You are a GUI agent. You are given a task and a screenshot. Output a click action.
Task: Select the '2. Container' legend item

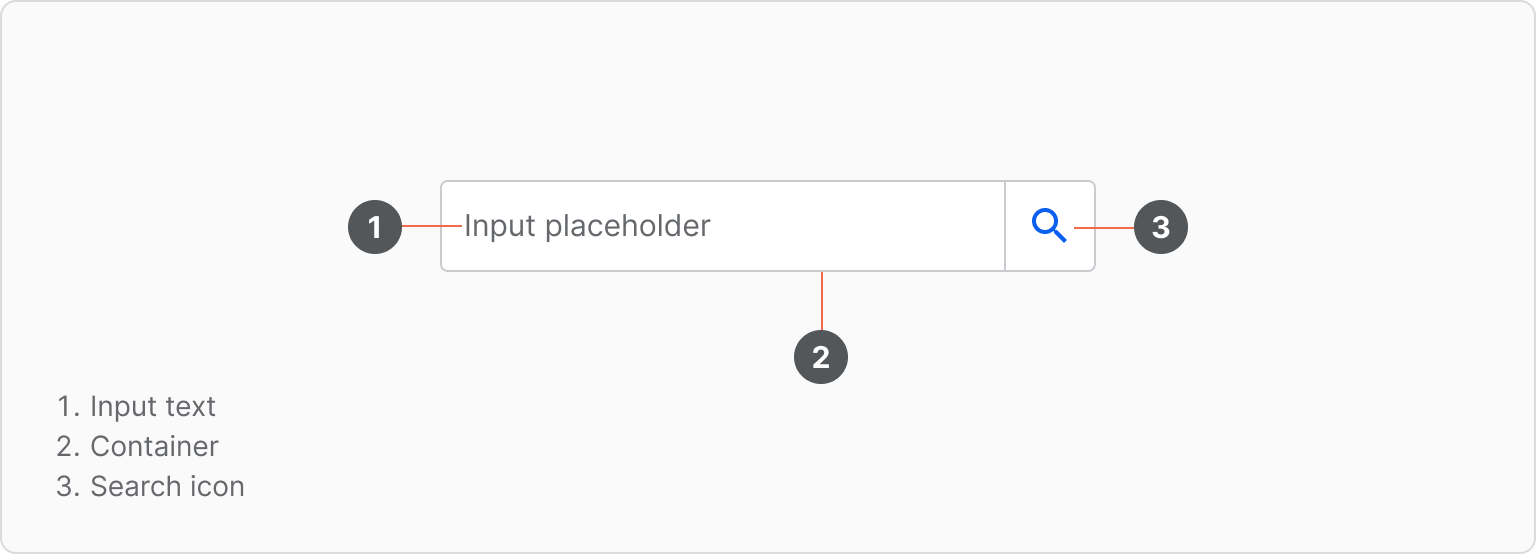pyautogui.click(x=138, y=446)
